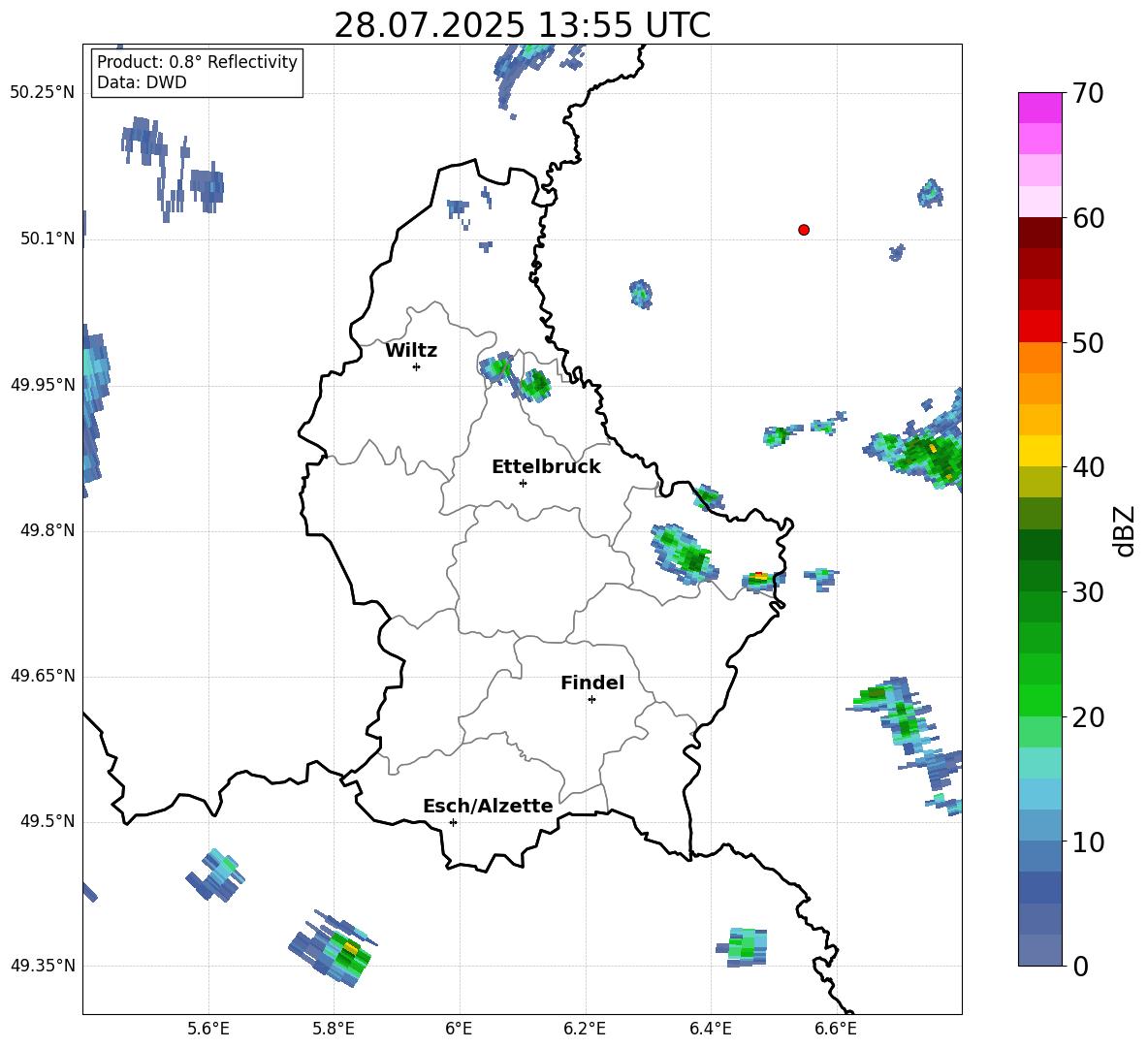Click the 30 value on the colorbar

1088,592
